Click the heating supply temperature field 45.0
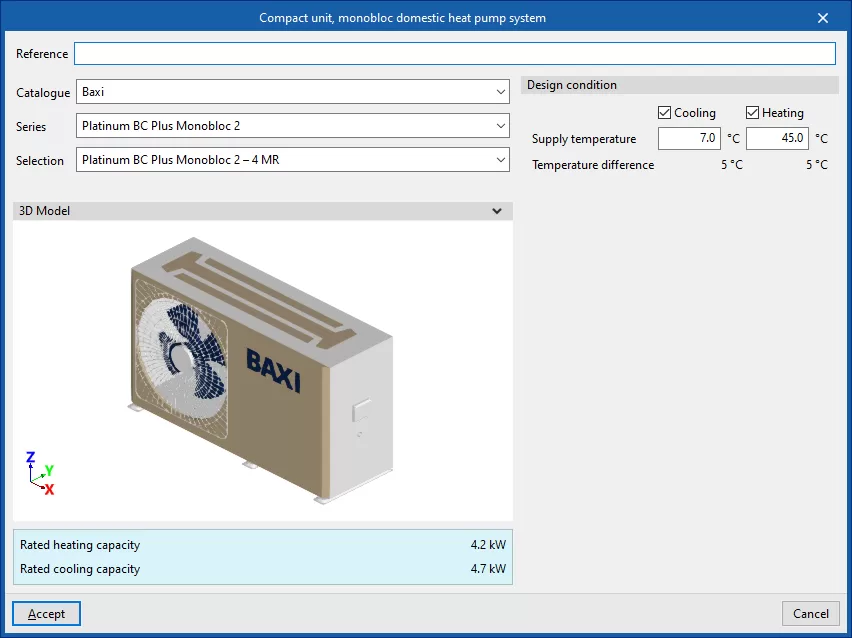The height and width of the screenshot is (638, 852). [777, 139]
